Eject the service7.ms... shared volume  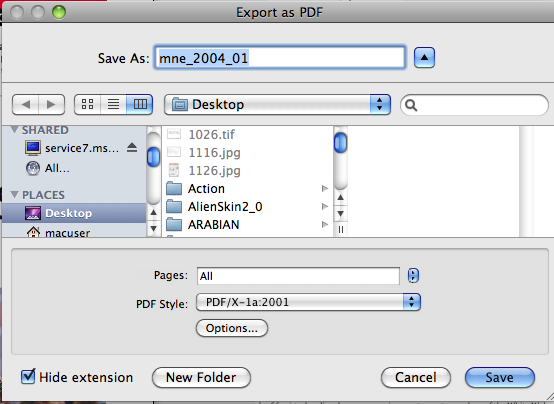[132, 147]
